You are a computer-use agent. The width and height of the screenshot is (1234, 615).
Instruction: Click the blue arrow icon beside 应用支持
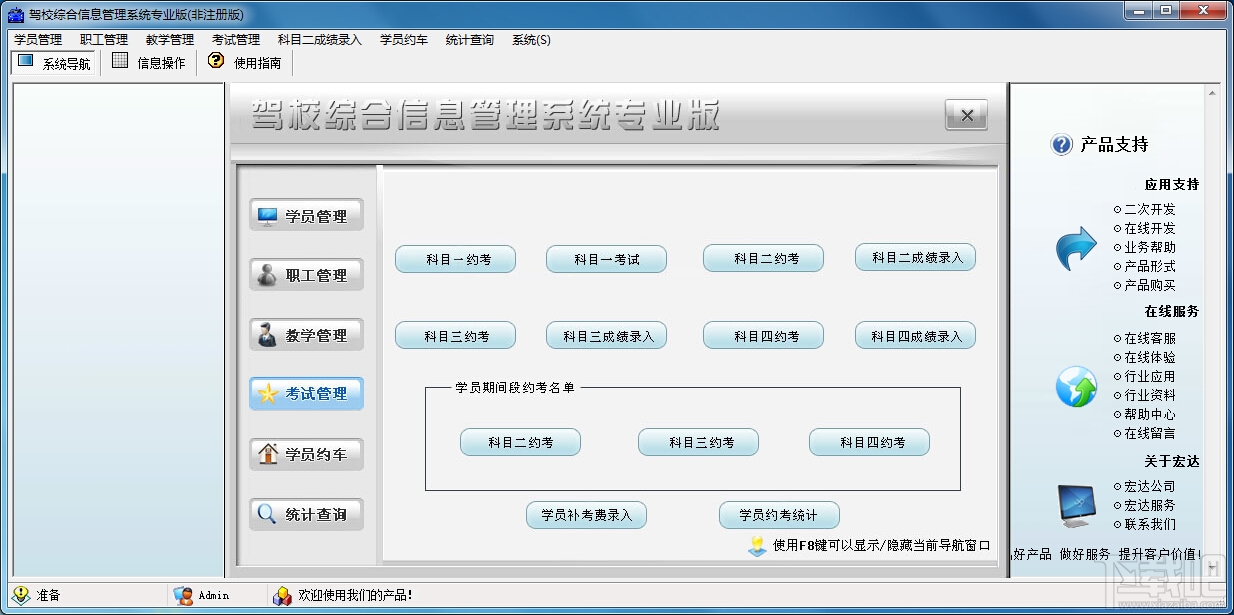1076,248
